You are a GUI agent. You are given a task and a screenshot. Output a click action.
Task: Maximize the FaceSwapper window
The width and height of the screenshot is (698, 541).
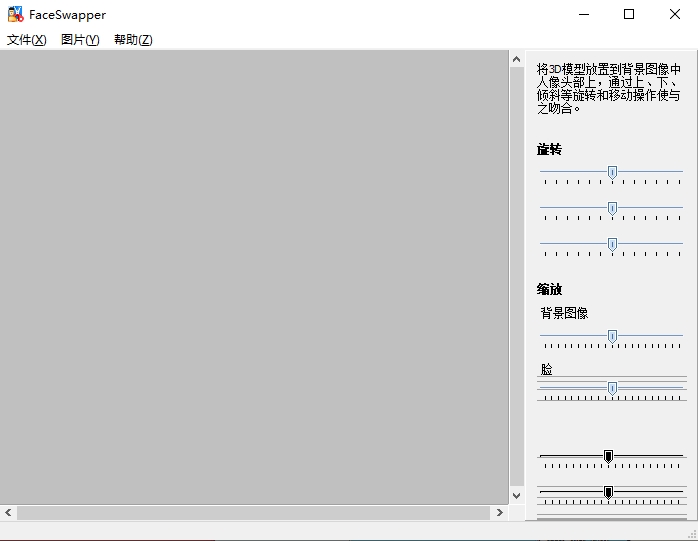pyautogui.click(x=629, y=14)
